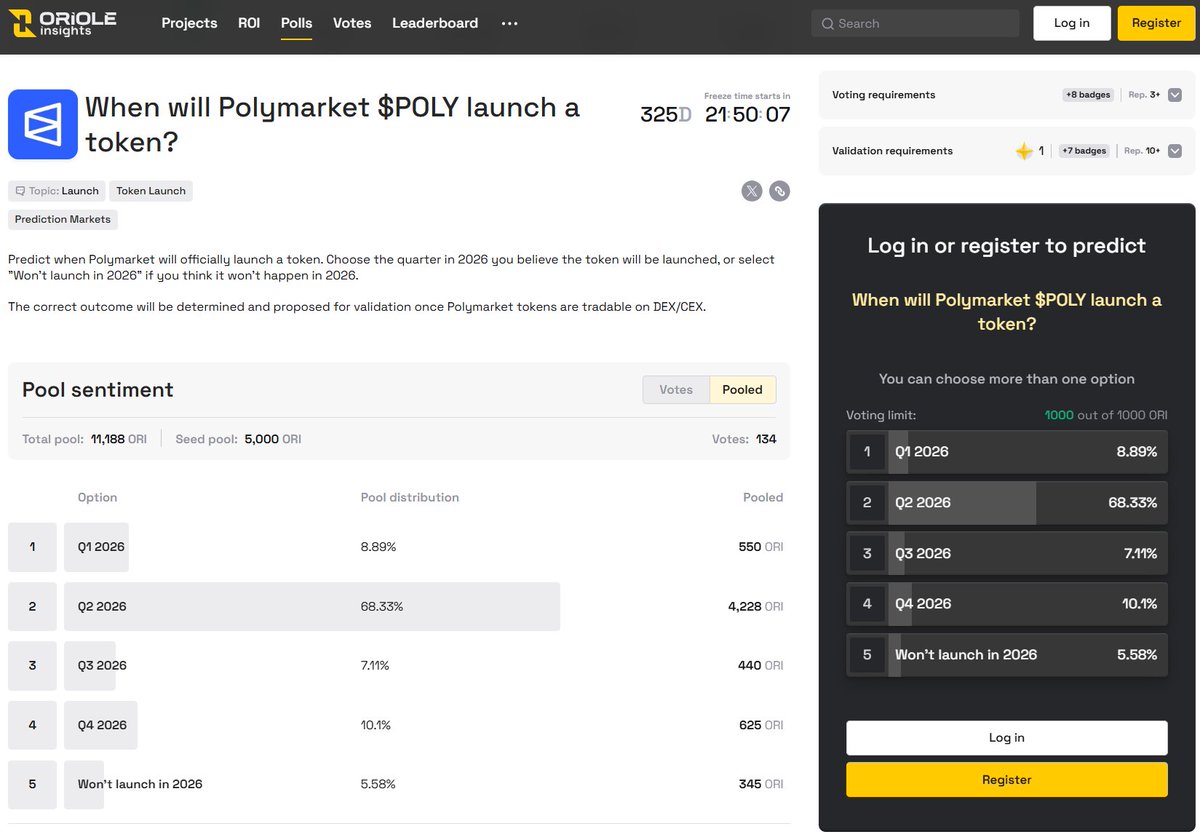Image resolution: width=1200 pixels, height=837 pixels.
Task: Click the +7 badges label
Action: [1084, 151]
